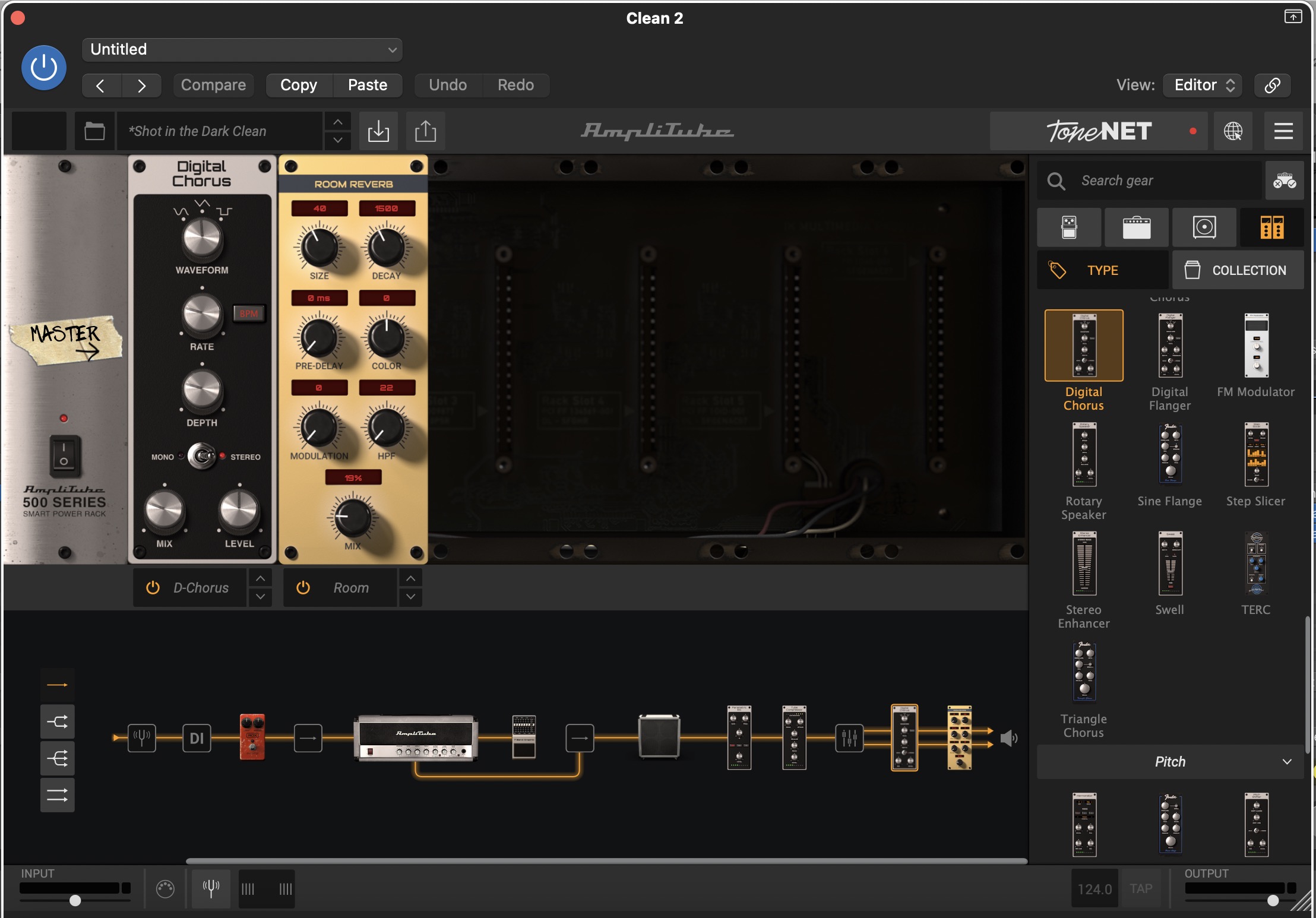Select red stomp pedal in chain
The image size is (1316, 918).
[252, 737]
